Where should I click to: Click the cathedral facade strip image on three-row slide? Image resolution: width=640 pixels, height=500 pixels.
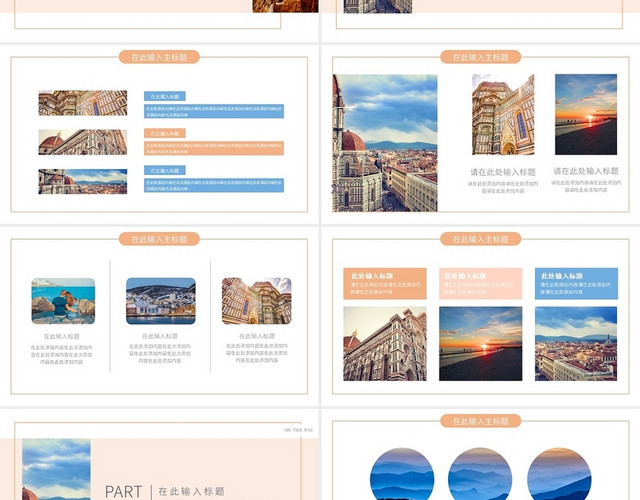pos(83,103)
